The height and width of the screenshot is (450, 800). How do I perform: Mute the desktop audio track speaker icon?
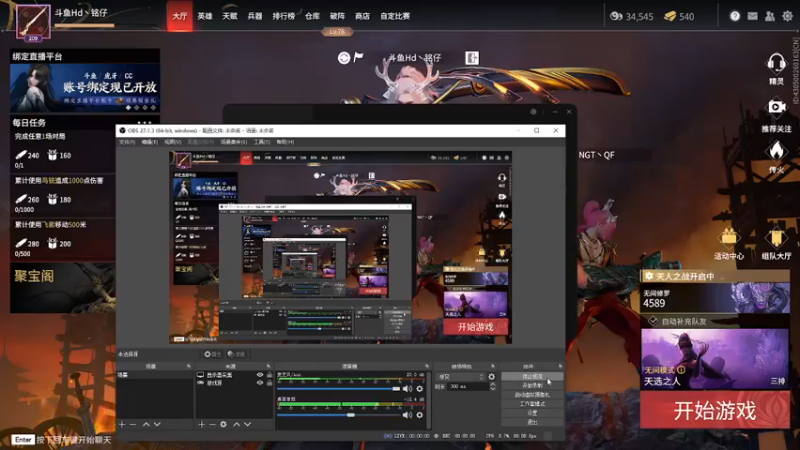[407, 415]
